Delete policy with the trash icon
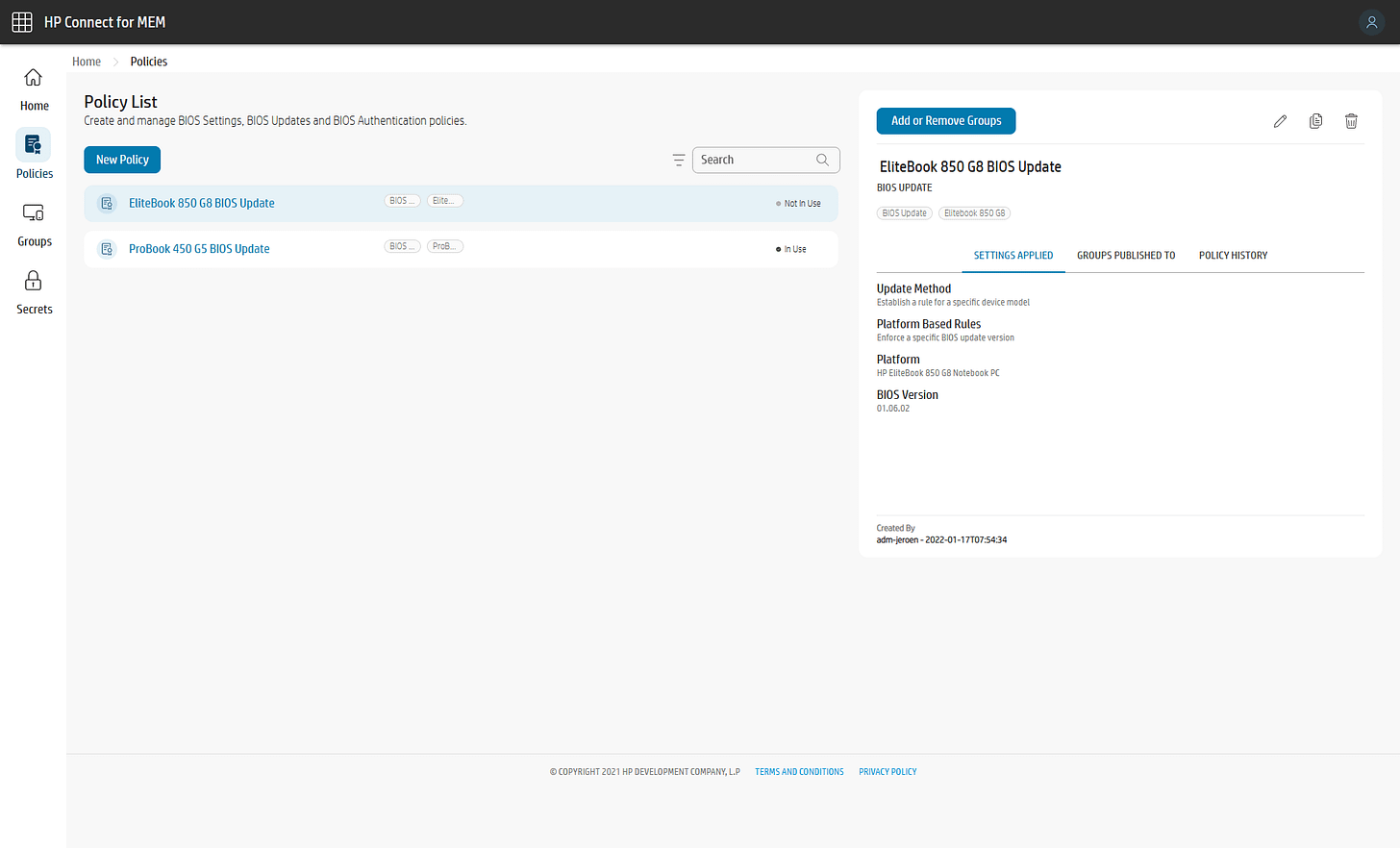Image resolution: width=1400 pixels, height=848 pixels. pos(1351,121)
